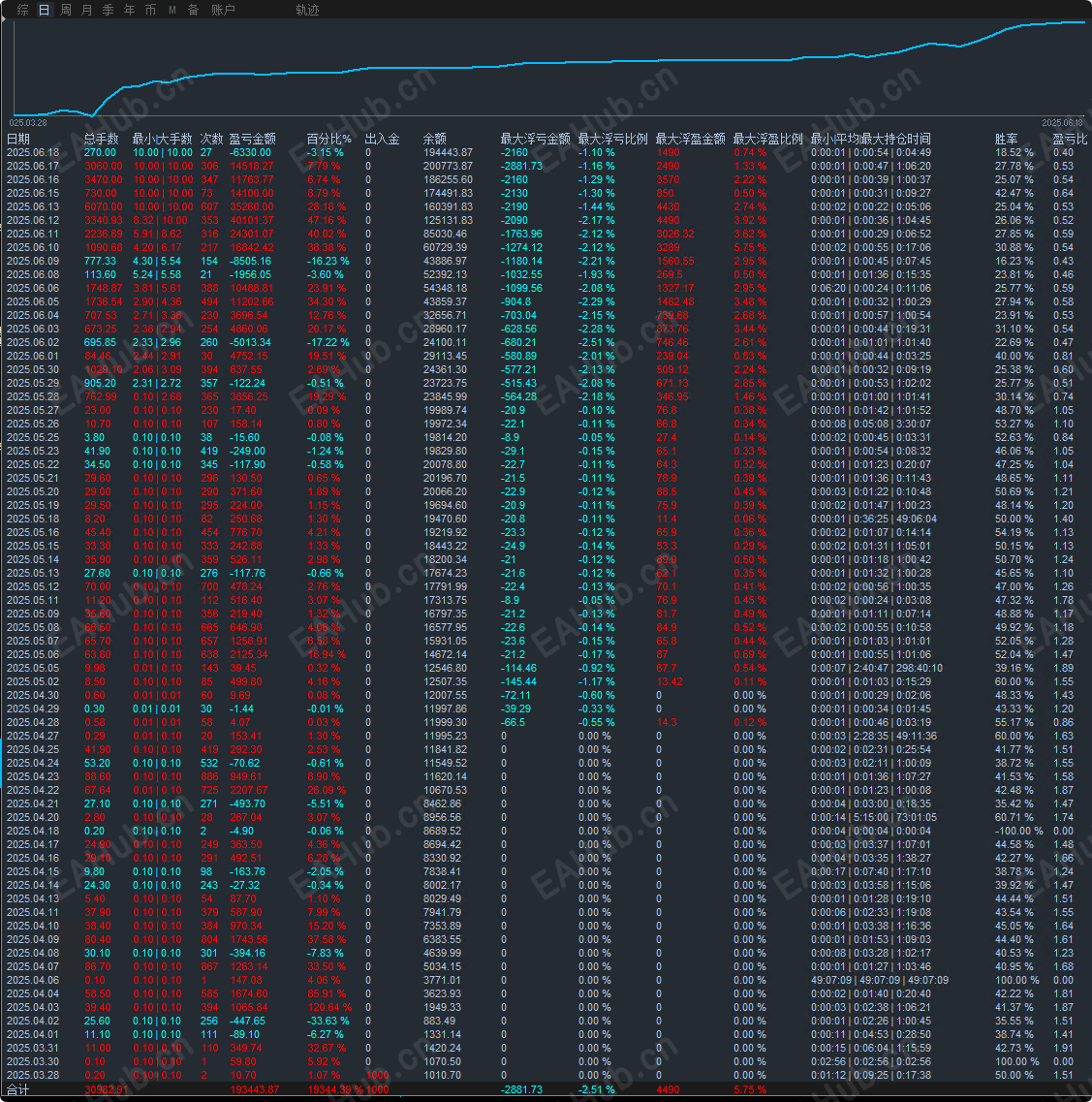This screenshot has height=1102, width=1092.
Task: Open the 备 notes tab
Action: point(193,10)
